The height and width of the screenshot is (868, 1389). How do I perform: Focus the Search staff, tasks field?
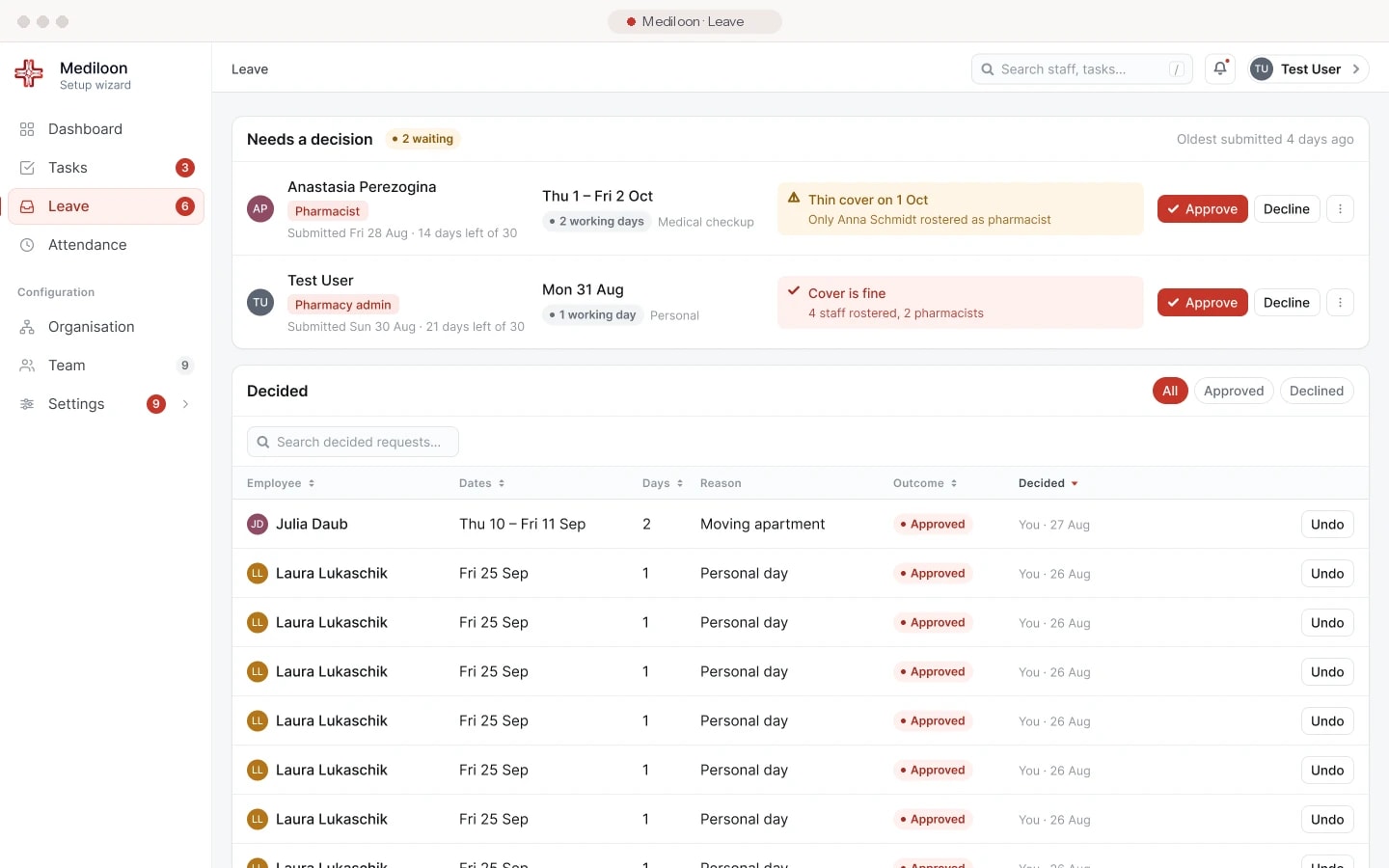tap(1082, 68)
